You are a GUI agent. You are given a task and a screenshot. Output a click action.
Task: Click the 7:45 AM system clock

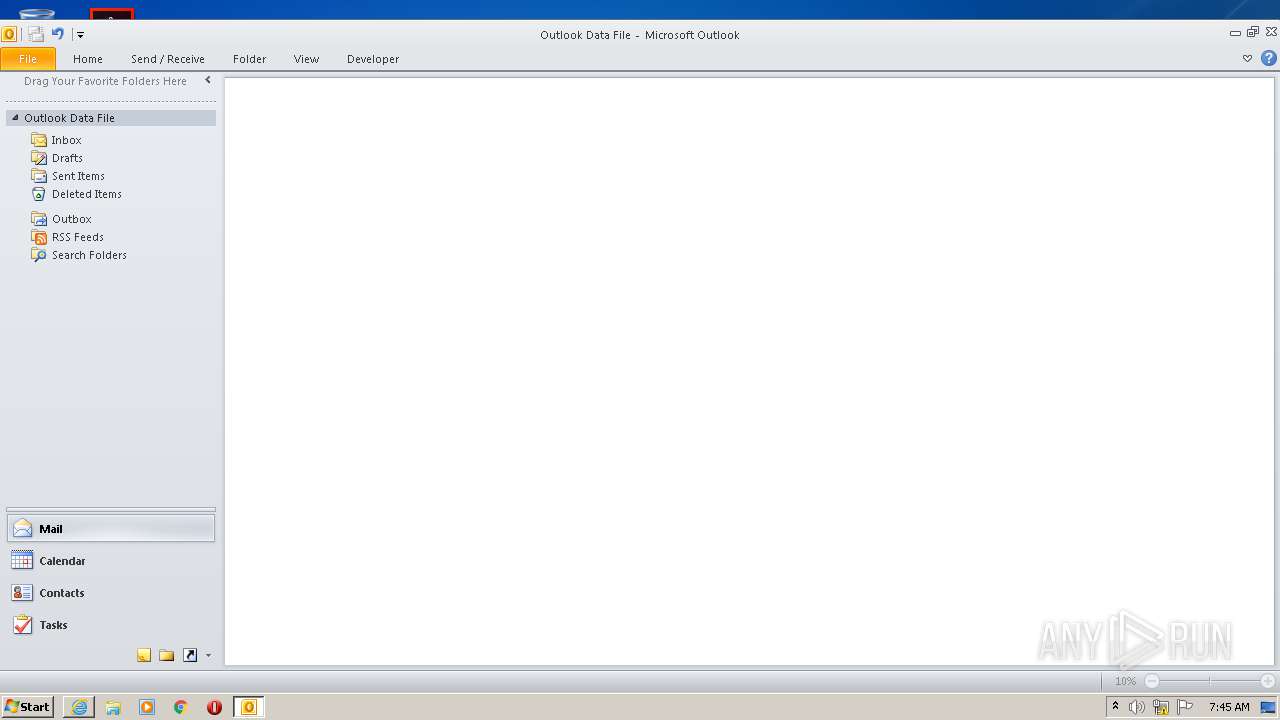(x=1229, y=707)
